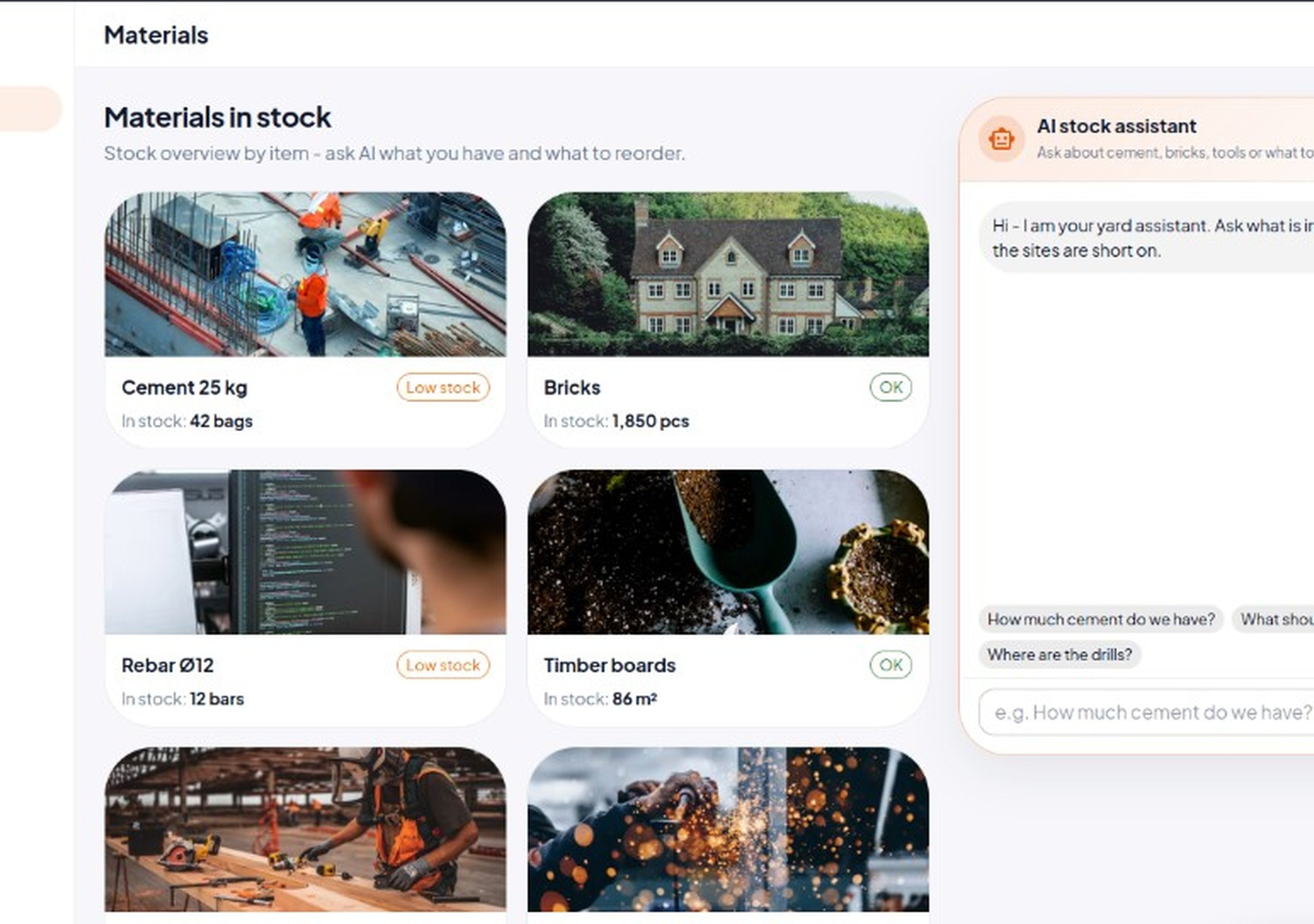Select the 'Bricks' item title
The image size is (1314, 924).
point(572,388)
